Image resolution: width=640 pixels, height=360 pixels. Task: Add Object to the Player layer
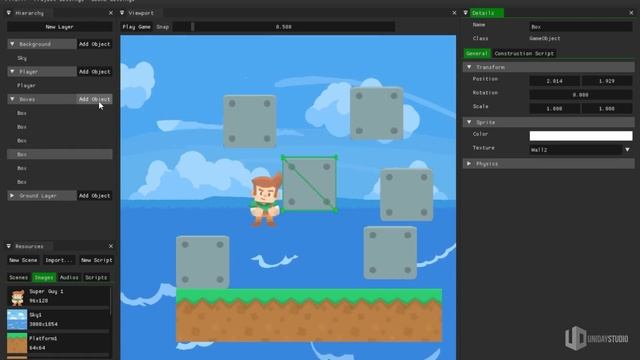click(94, 72)
